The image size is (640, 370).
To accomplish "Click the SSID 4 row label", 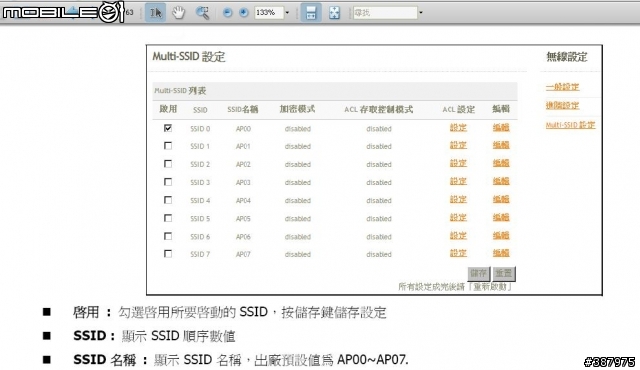I will [x=200, y=201].
